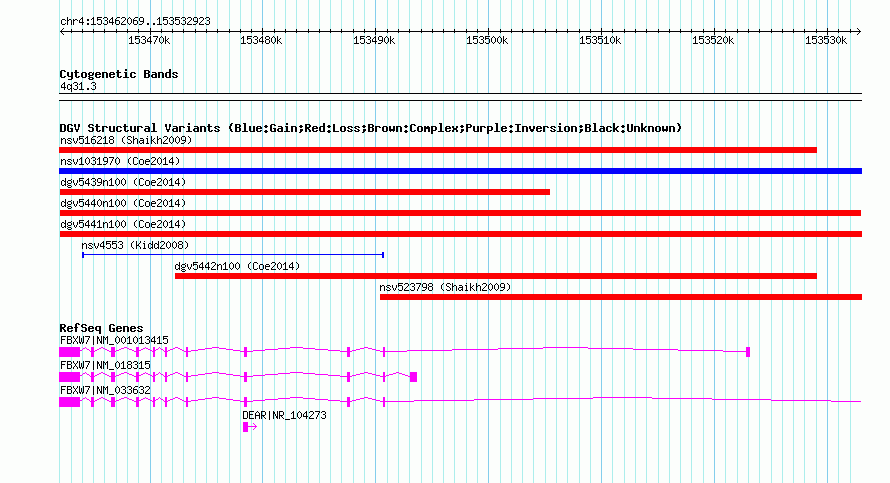Open the nsv516218 (Shaikh2009) label
The image size is (890, 483).
[126, 140]
